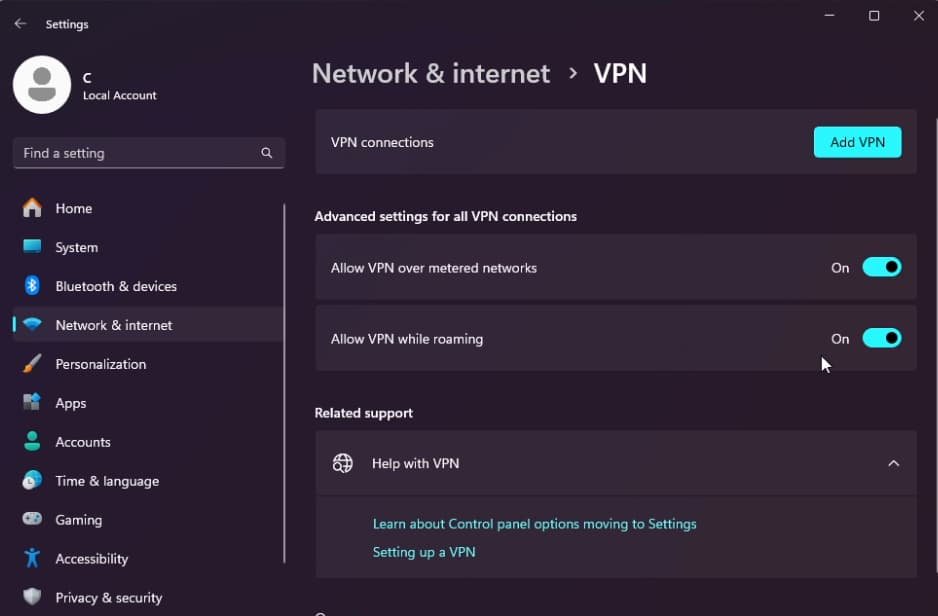
Task: Click the Gaming controller icon
Action: (32, 520)
